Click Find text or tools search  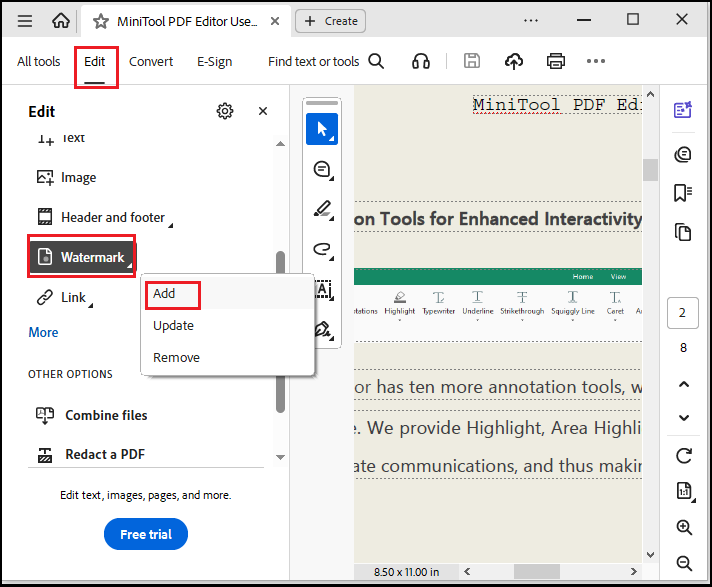(x=326, y=61)
